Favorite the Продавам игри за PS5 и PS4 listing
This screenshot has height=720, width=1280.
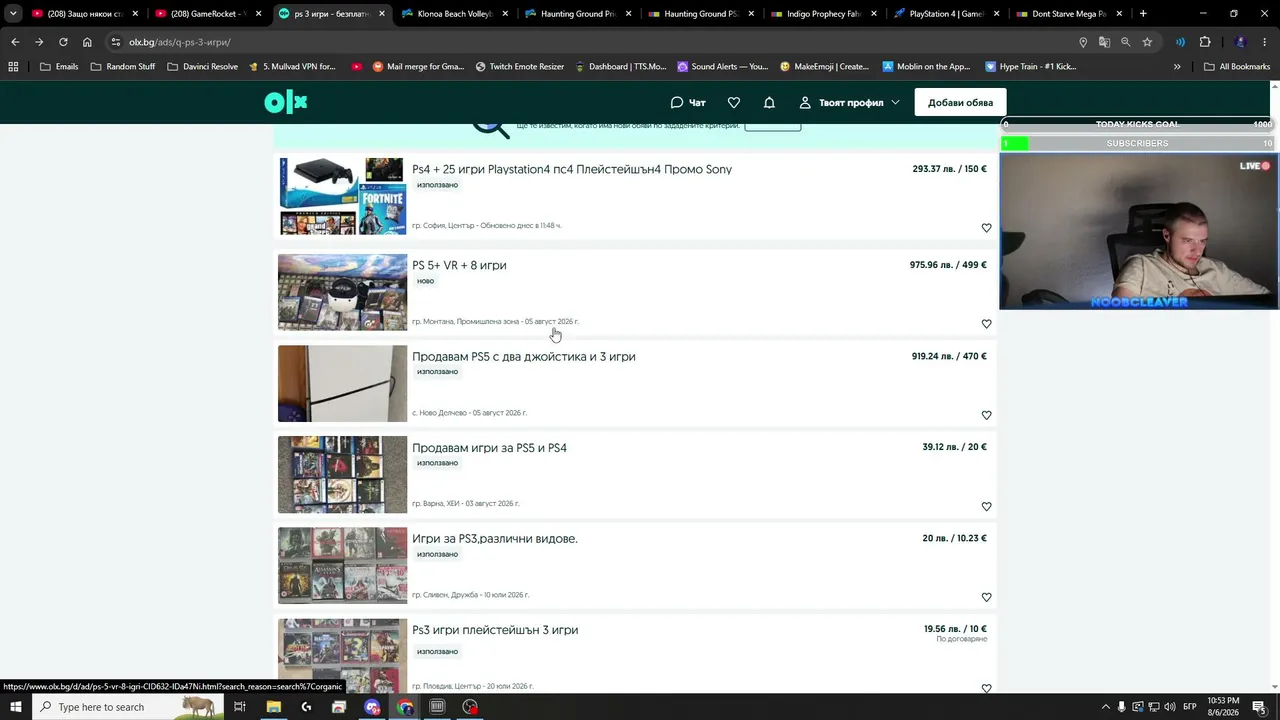986,506
